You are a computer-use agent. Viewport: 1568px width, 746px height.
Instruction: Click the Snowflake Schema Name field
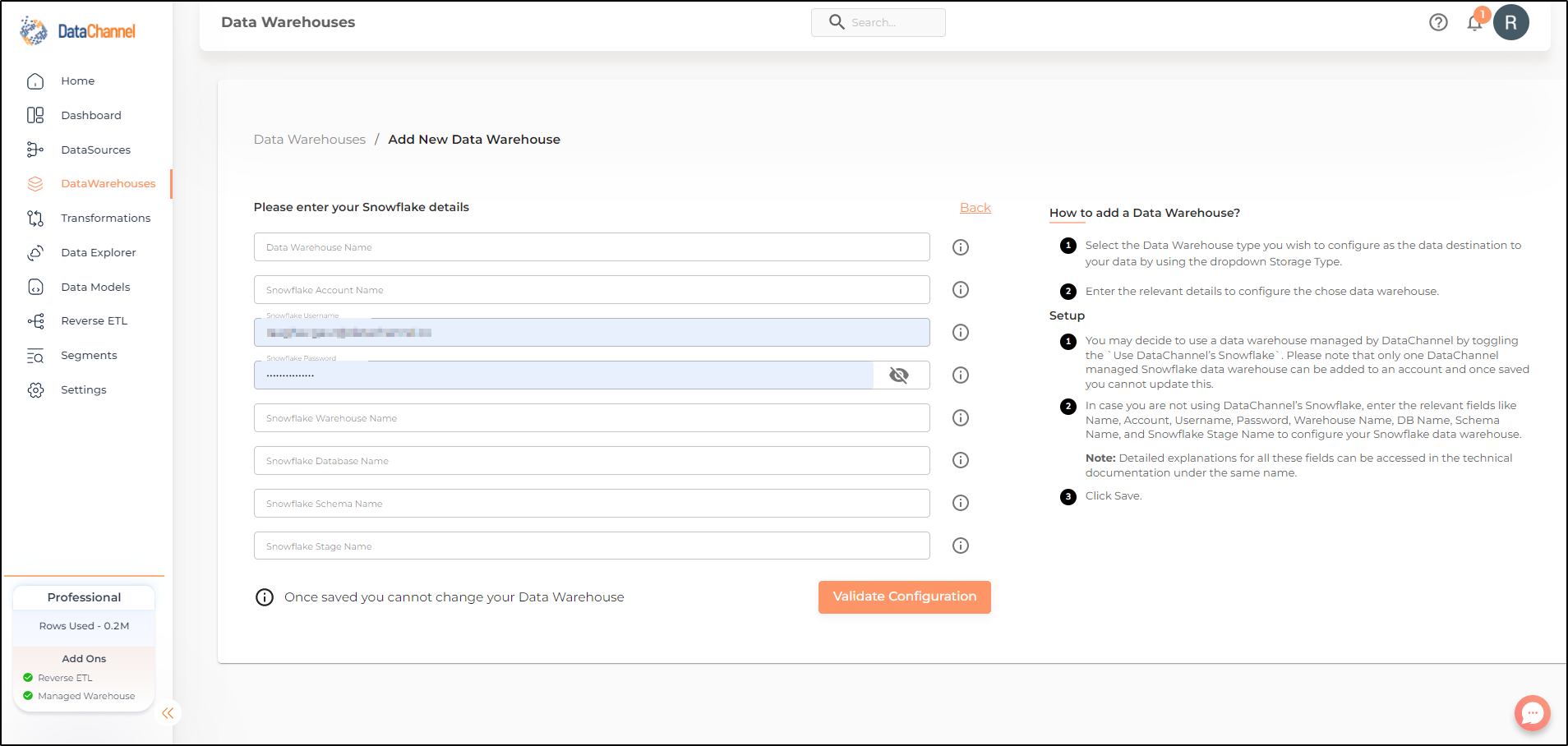(x=592, y=504)
